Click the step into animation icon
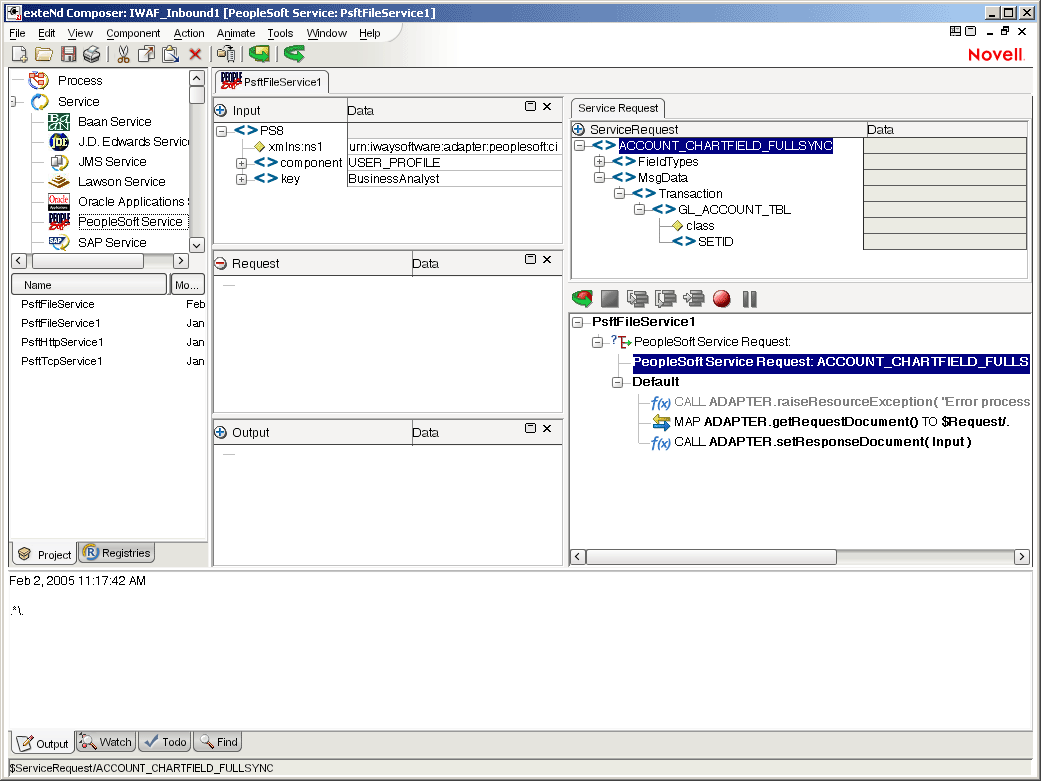1041x781 pixels. click(x=637, y=299)
